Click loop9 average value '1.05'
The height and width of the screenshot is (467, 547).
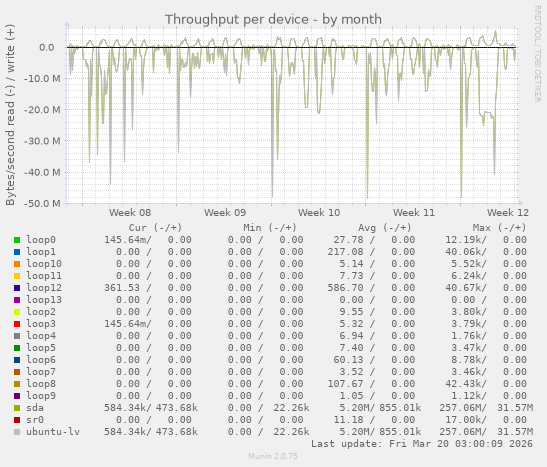point(351,396)
